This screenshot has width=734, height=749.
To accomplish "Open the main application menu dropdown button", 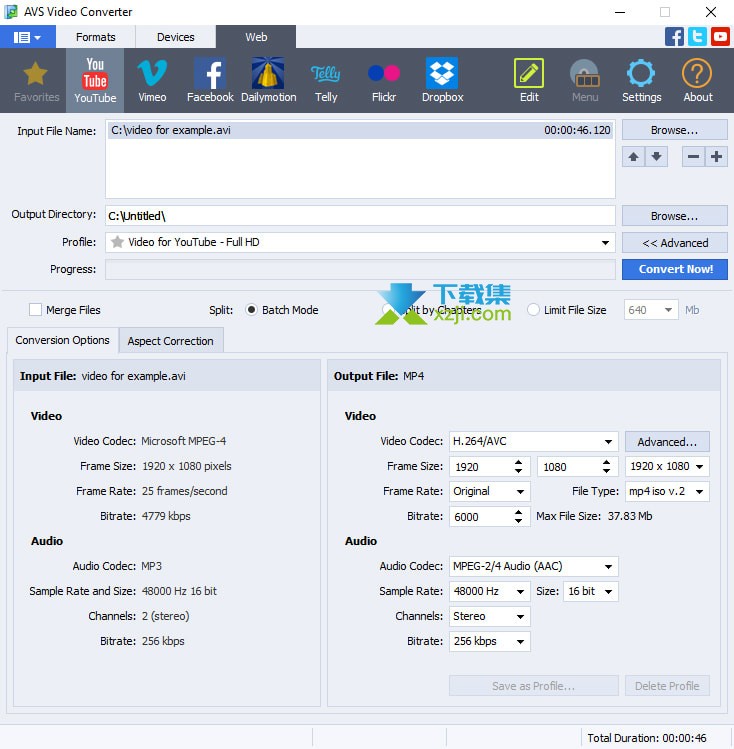I will 28,37.
